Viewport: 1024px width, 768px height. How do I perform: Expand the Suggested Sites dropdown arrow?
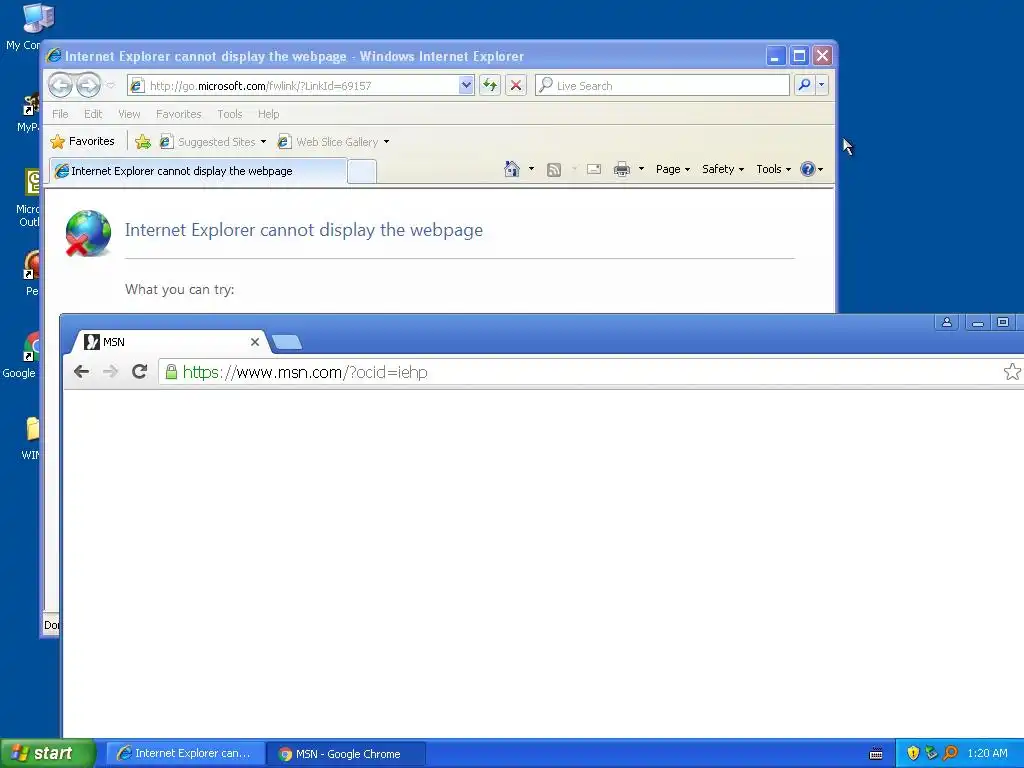tap(263, 142)
